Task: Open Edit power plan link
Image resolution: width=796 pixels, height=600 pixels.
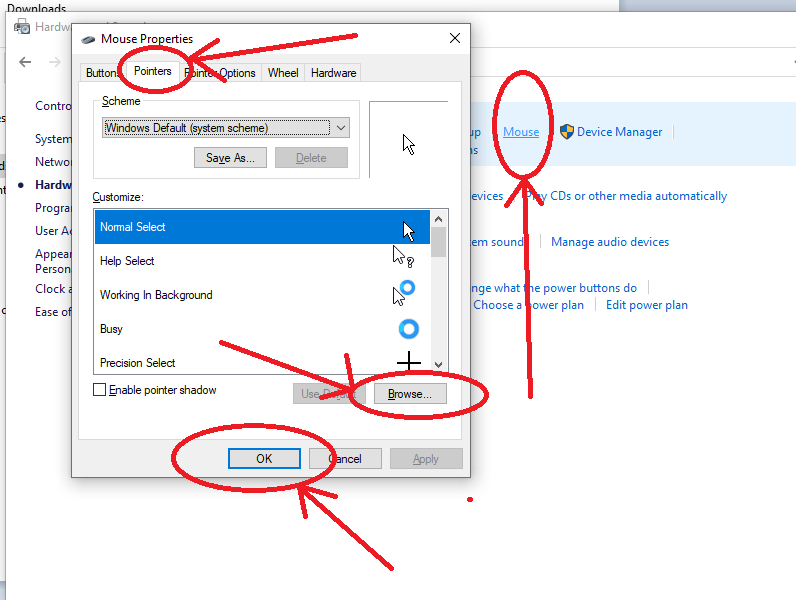Action: pos(646,305)
